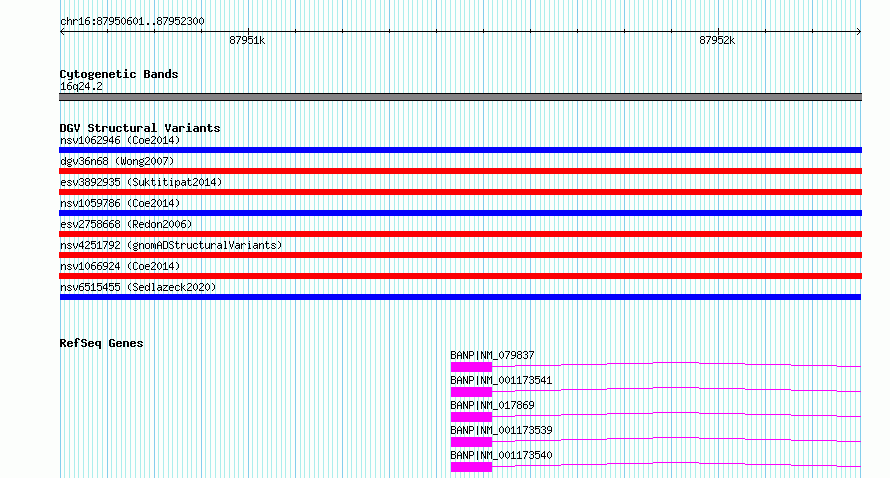Click variant label dgv36n68 (Wong2007)
This screenshot has width=890, height=478.
coord(117,161)
